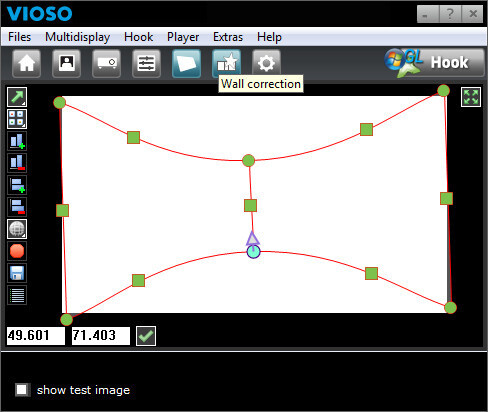Open the Multidisplay menu
The height and width of the screenshot is (412, 488).
point(78,37)
